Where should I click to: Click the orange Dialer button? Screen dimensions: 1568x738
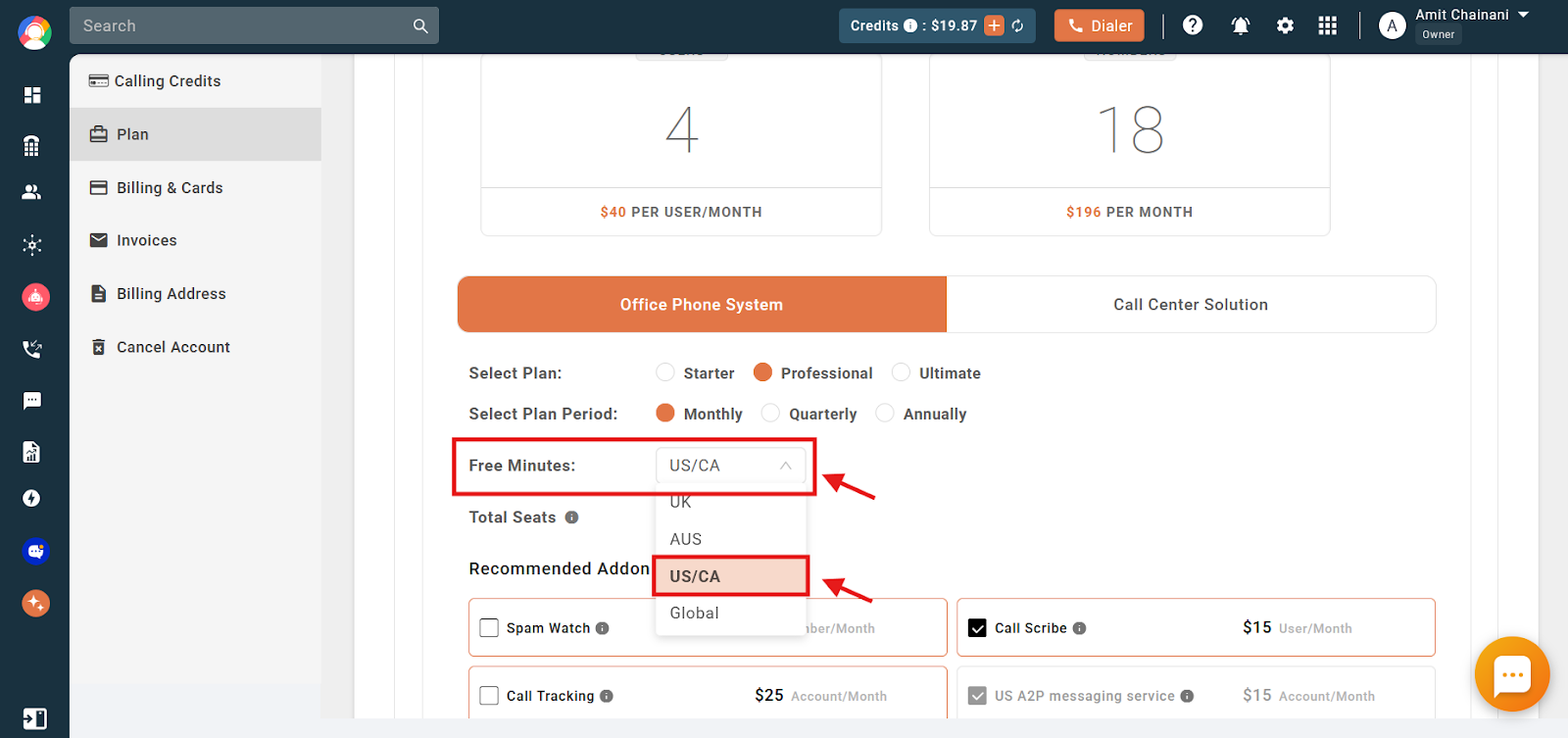(x=1100, y=25)
